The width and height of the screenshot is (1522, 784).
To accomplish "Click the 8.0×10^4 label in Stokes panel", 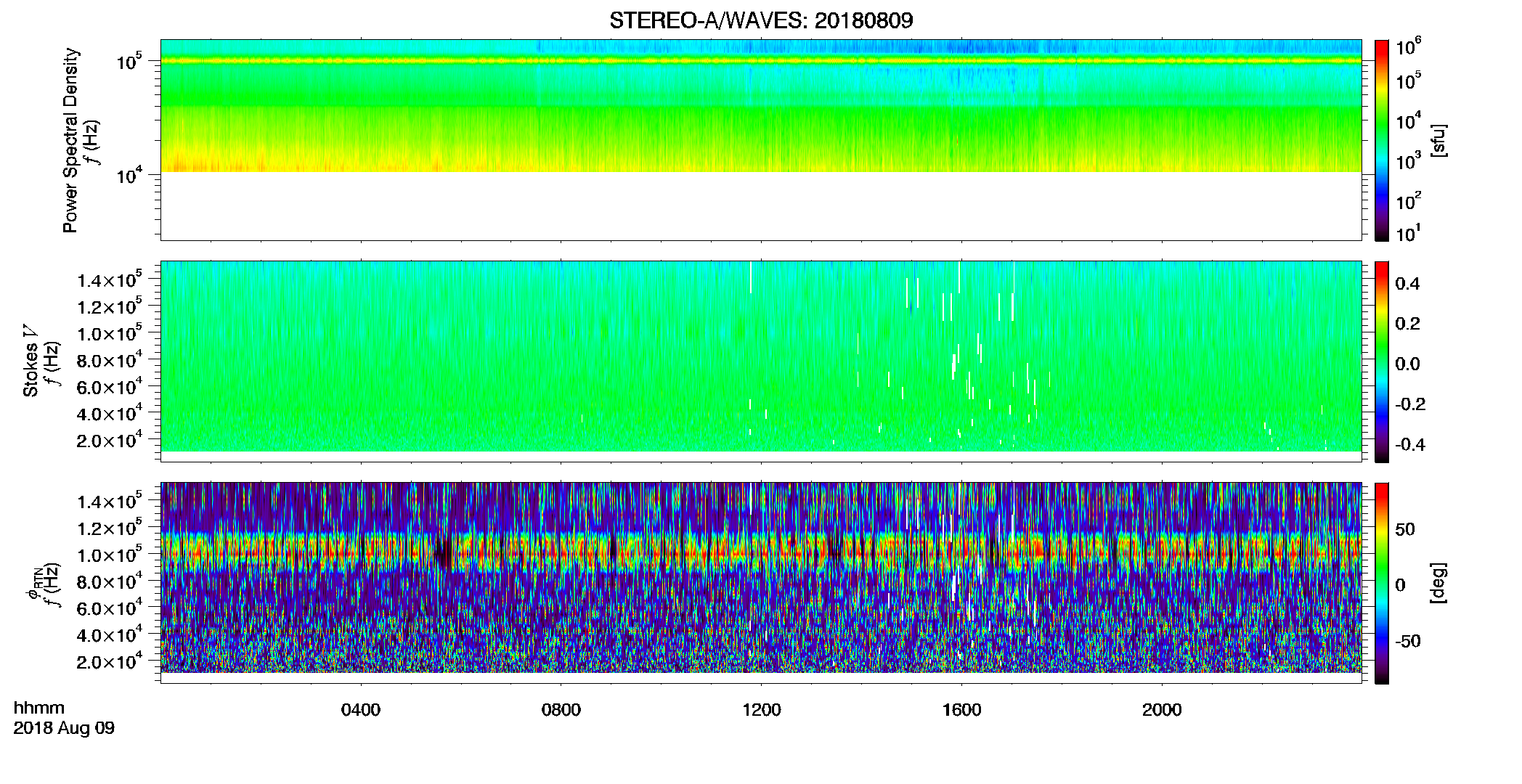I will 110,360.
